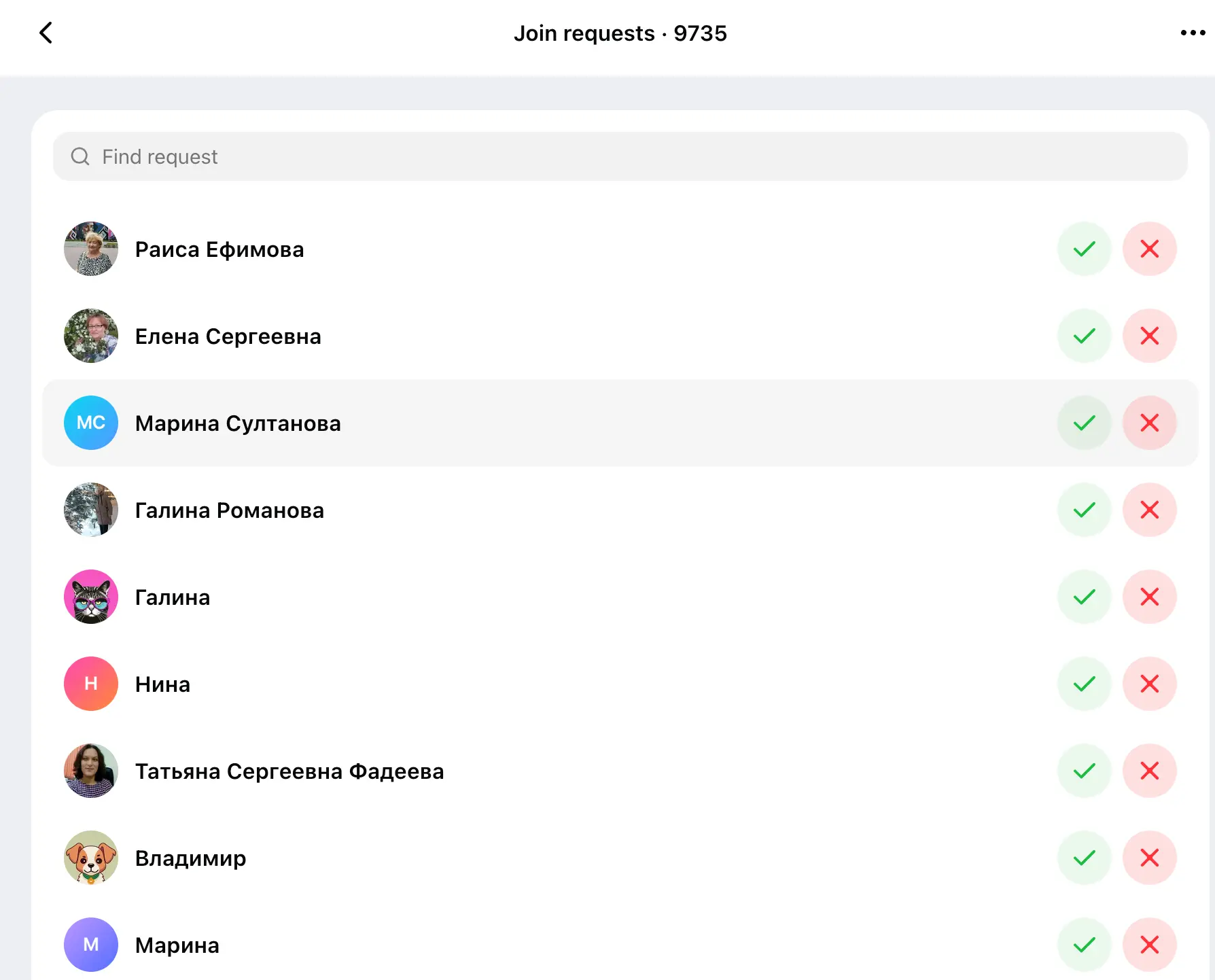The width and height of the screenshot is (1215, 980).
Task: Open the three-dots more options menu
Action: click(x=1193, y=33)
